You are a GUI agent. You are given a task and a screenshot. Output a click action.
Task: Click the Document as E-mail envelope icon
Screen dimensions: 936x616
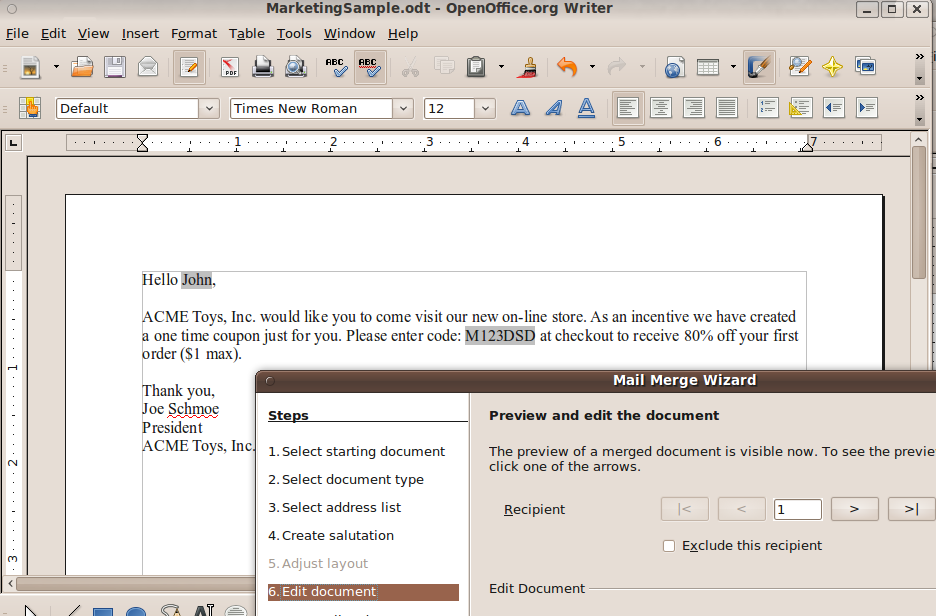click(147, 67)
